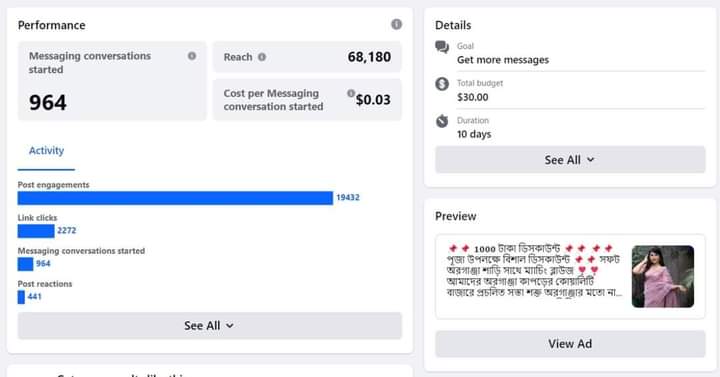Viewport: 720px width, 377px height.
Task: Click info icon for Cost per Messaging conversation
Action: pos(351,93)
